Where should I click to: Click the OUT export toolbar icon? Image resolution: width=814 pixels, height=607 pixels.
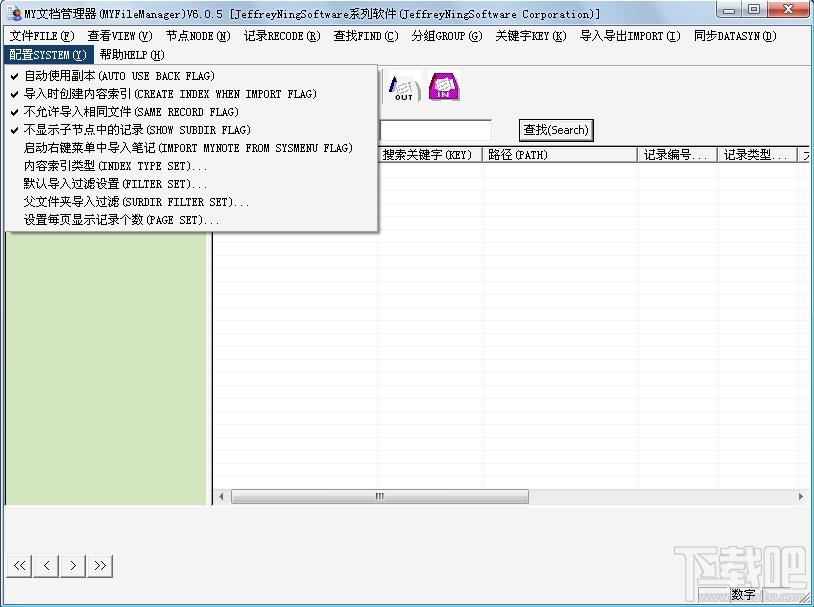(403, 87)
